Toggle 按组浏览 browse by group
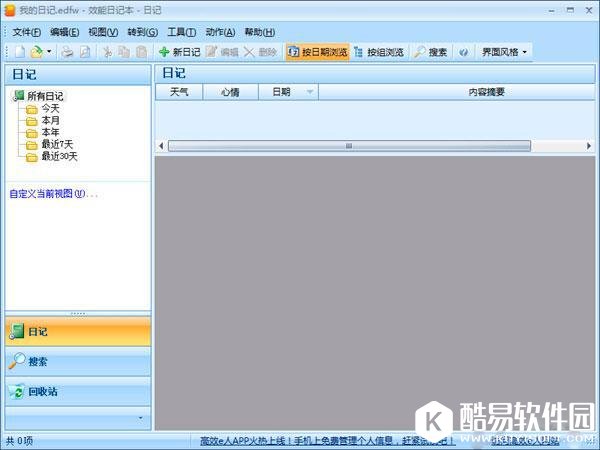Image resolution: width=600 pixels, height=450 pixels. (x=379, y=52)
